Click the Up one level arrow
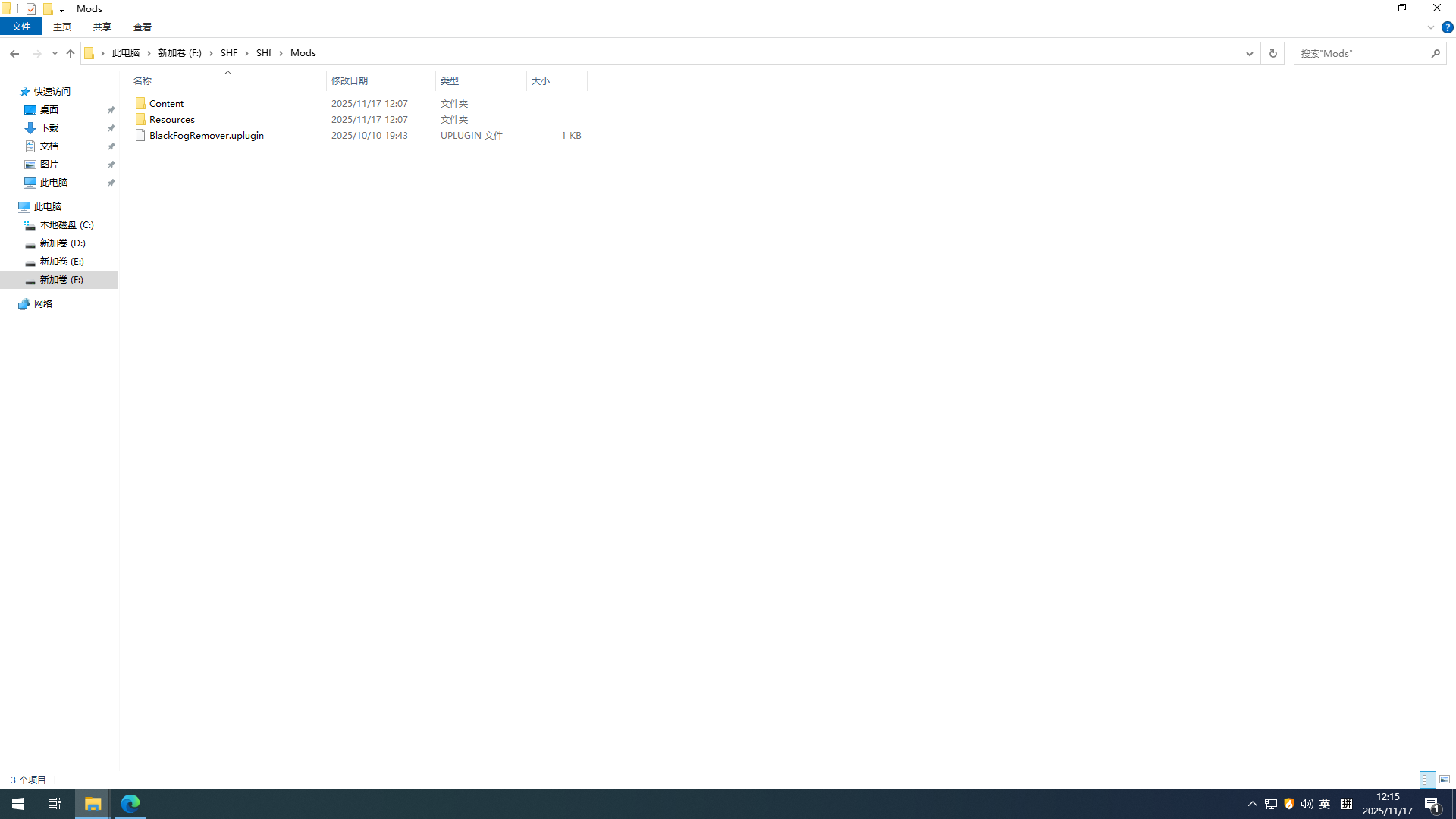This screenshot has height=819, width=1456. pyautogui.click(x=71, y=53)
